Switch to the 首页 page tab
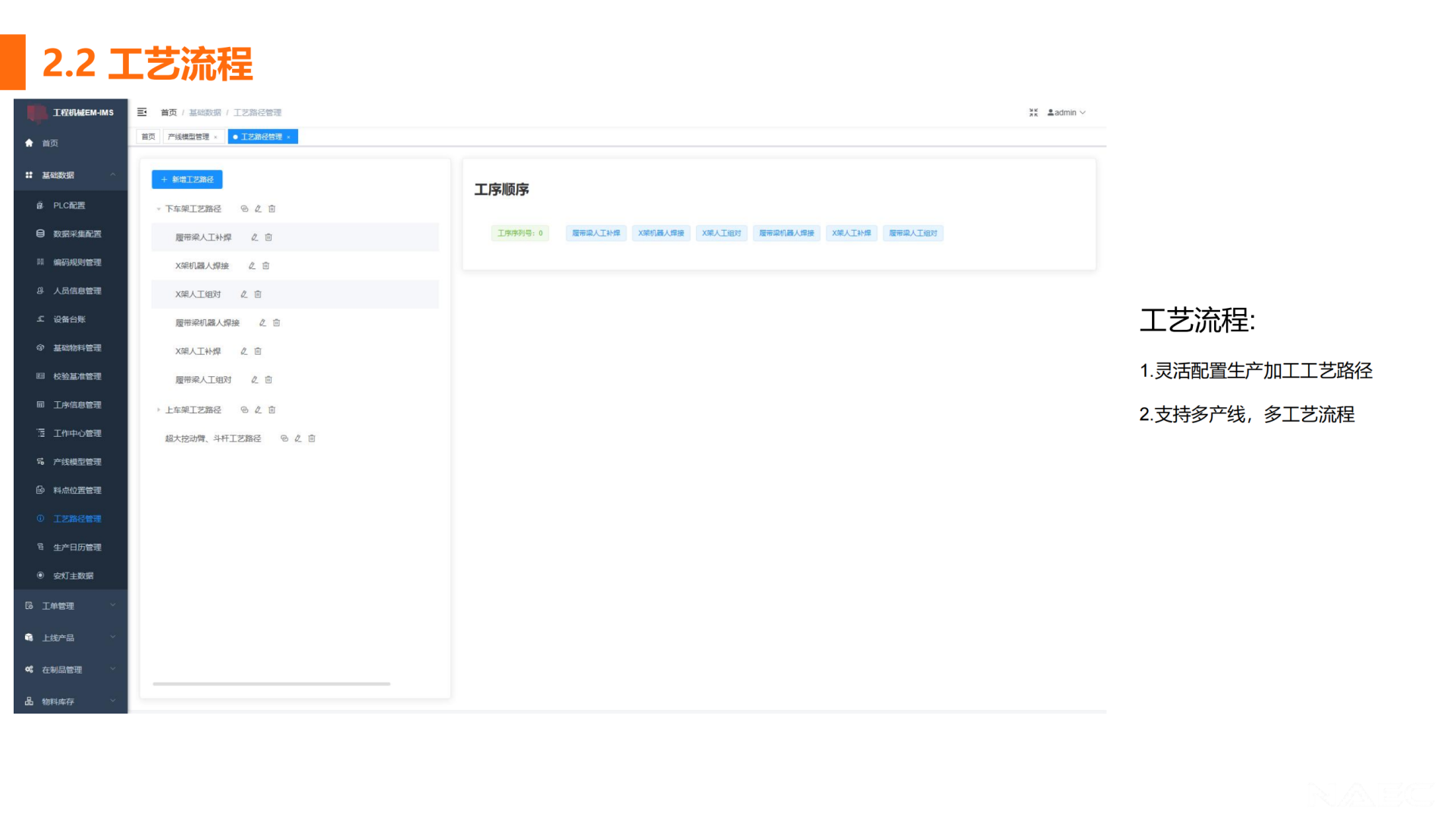 (148, 136)
